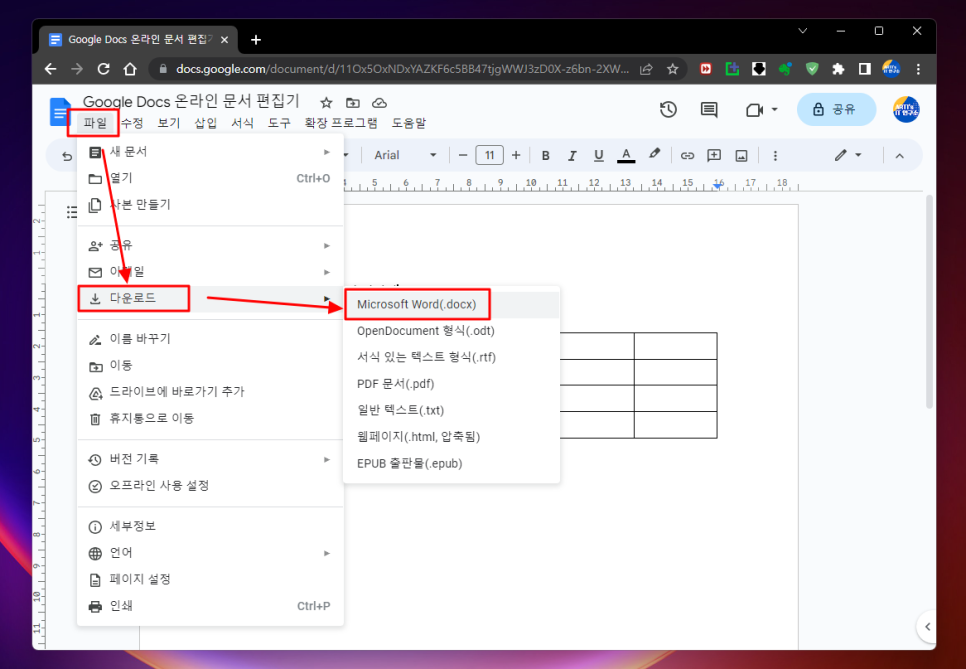Image resolution: width=966 pixels, height=669 pixels.
Task: Expand the 언어 submenu
Action: click(210, 553)
